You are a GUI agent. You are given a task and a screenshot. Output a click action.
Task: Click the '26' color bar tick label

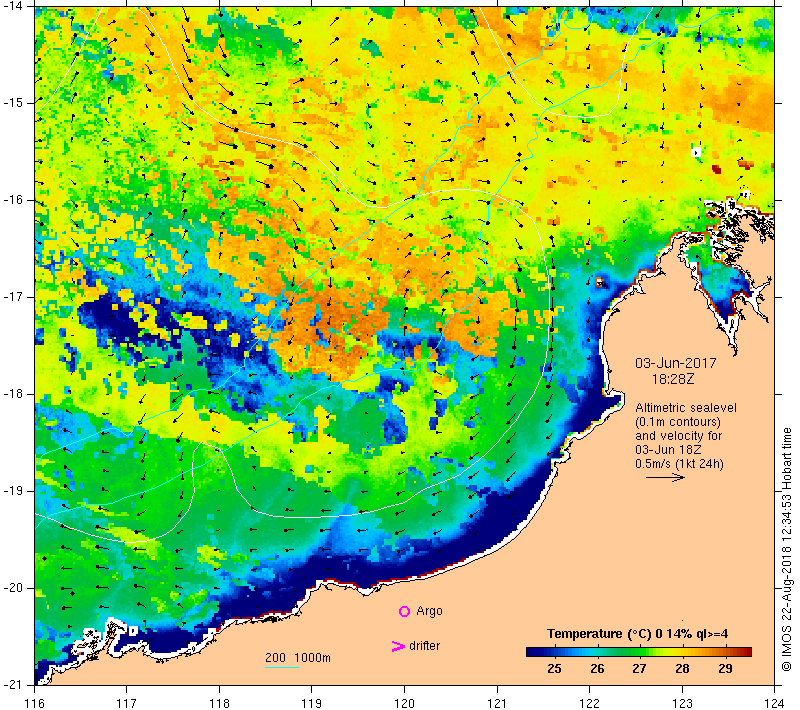pos(597,669)
